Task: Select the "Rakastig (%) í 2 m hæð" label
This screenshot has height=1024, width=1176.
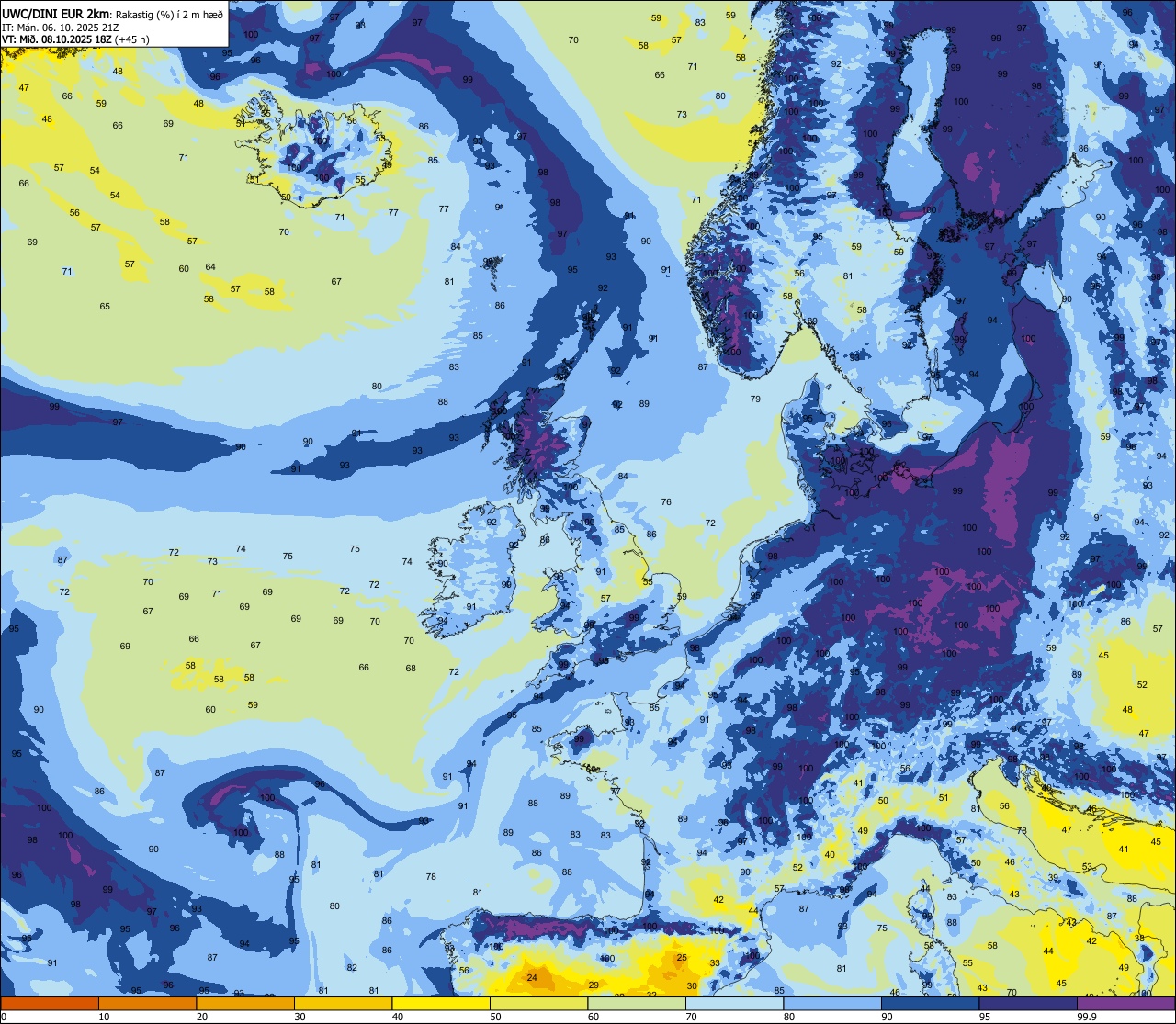Action: (169, 14)
